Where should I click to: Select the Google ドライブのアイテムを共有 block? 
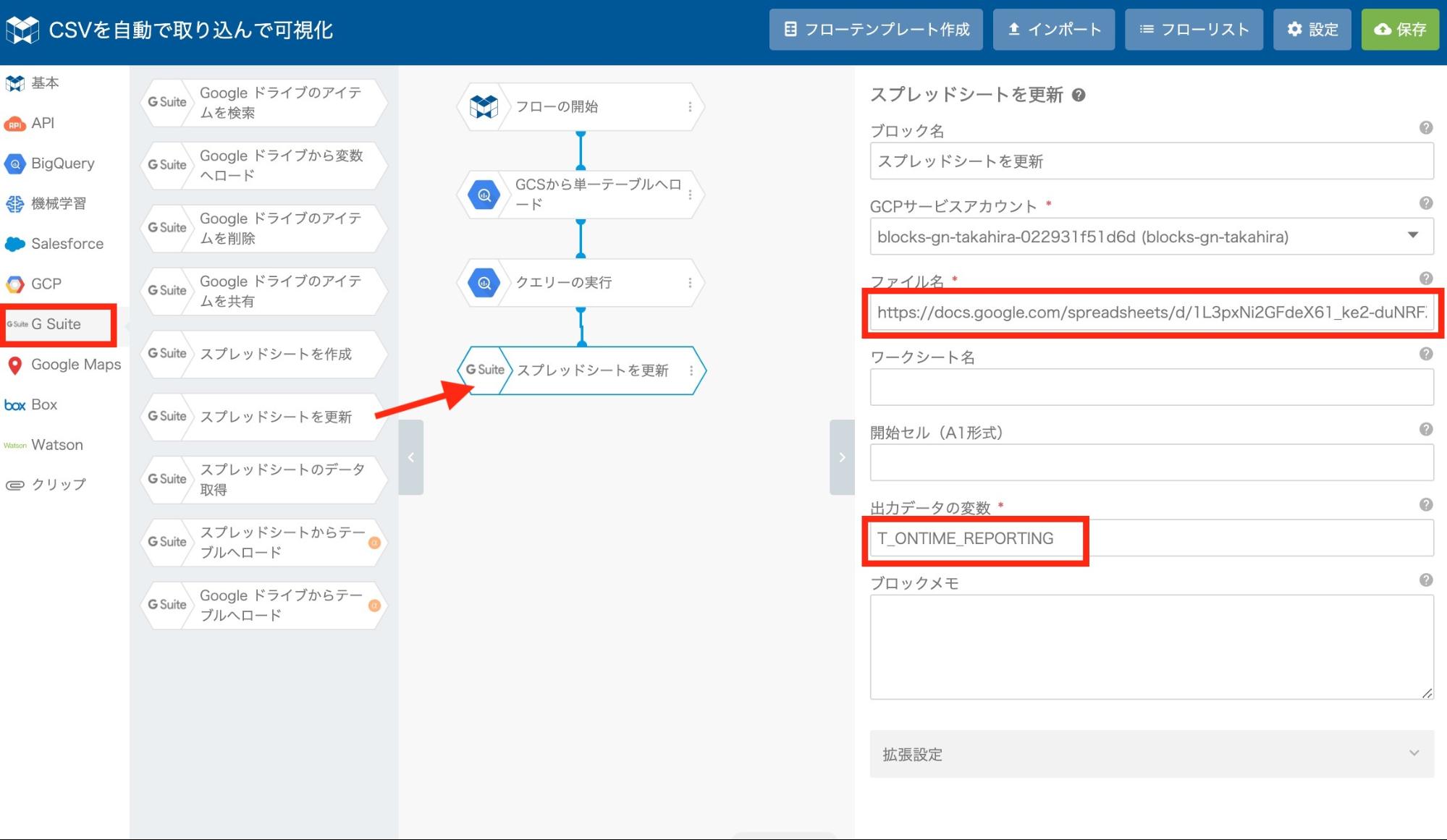coord(263,291)
